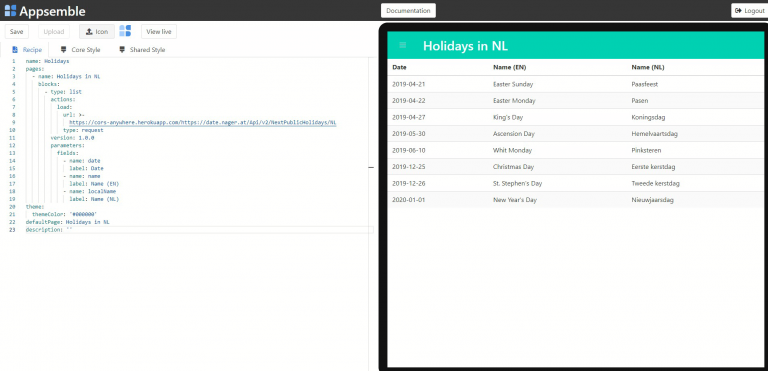Viewport: 768px width, 371px height.
Task: Open the Documentation link
Action: tap(408, 10)
